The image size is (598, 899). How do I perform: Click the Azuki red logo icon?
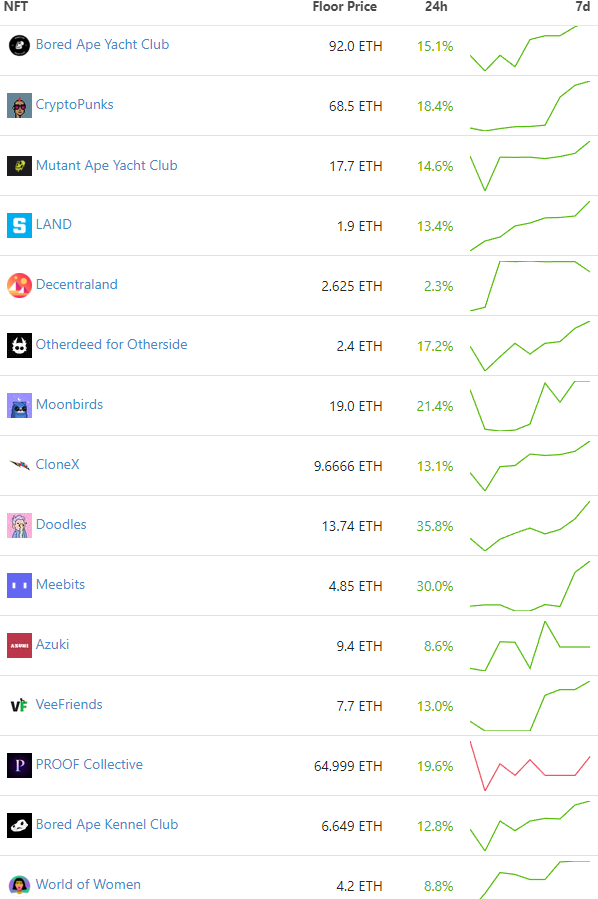pos(19,646)
